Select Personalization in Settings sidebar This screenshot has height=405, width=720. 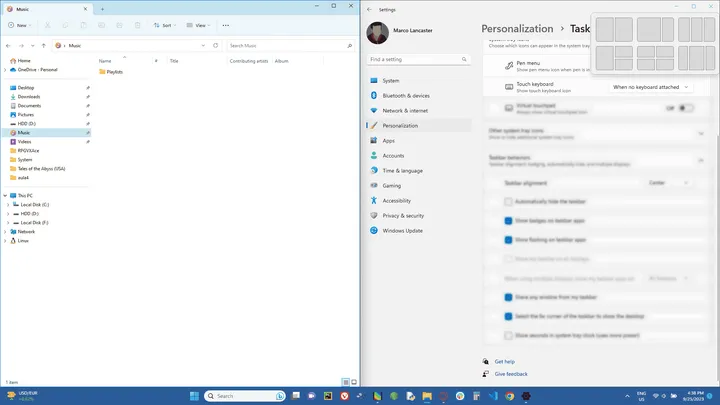(x=400, y=125)
